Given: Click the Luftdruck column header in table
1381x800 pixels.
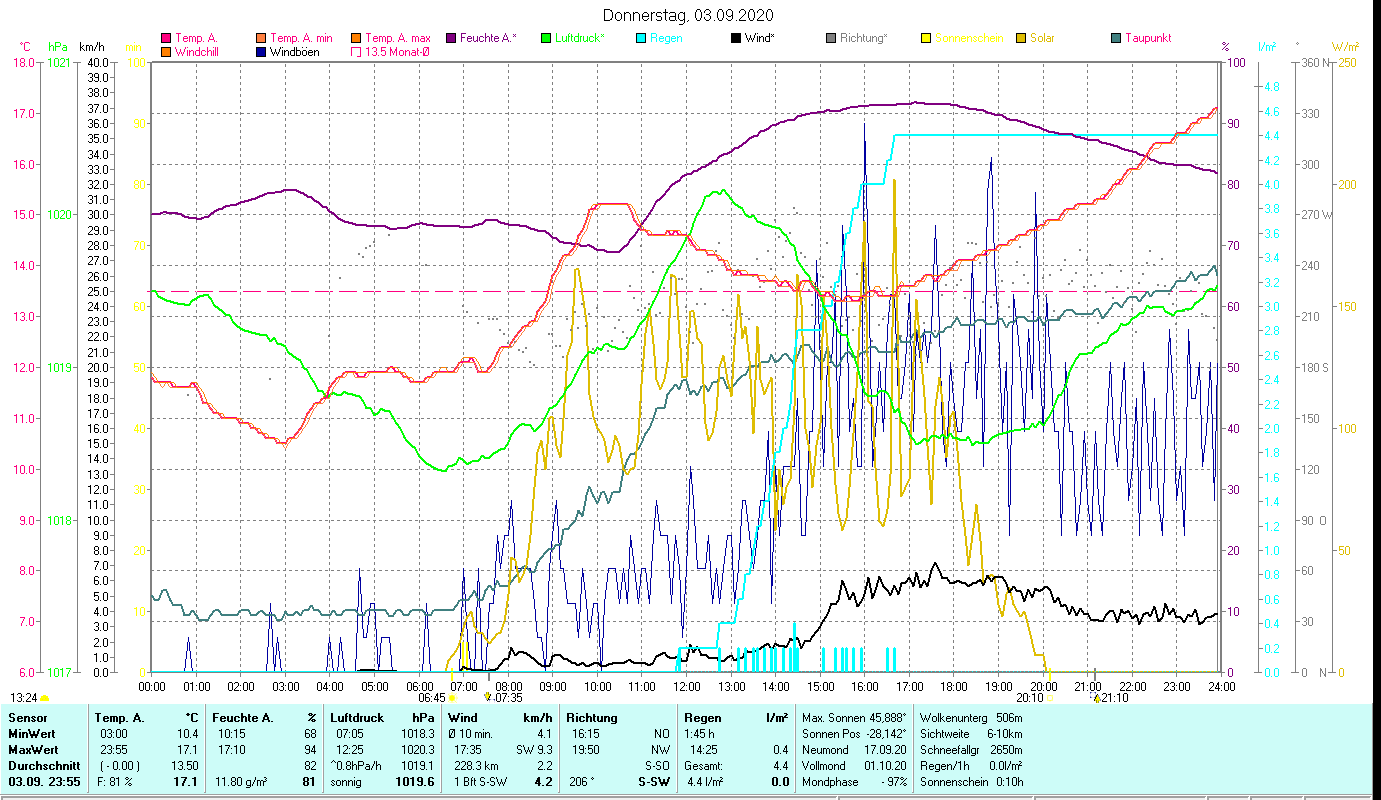Looking at the screenshot, I should 357,718.
